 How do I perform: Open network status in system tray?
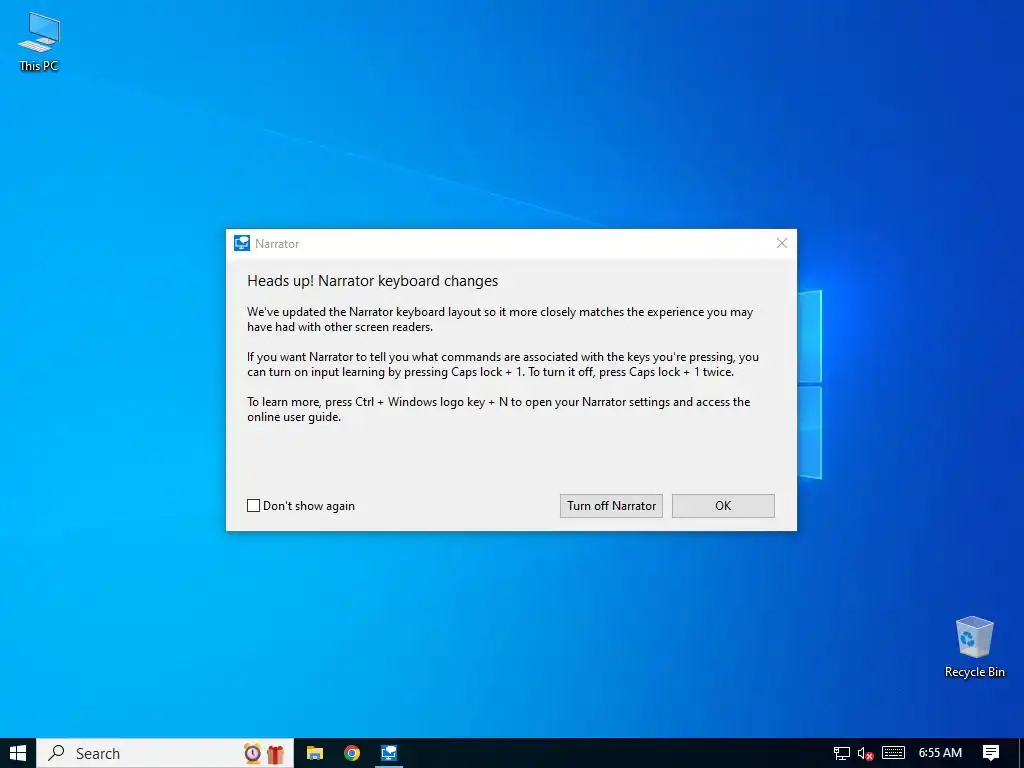842,753
